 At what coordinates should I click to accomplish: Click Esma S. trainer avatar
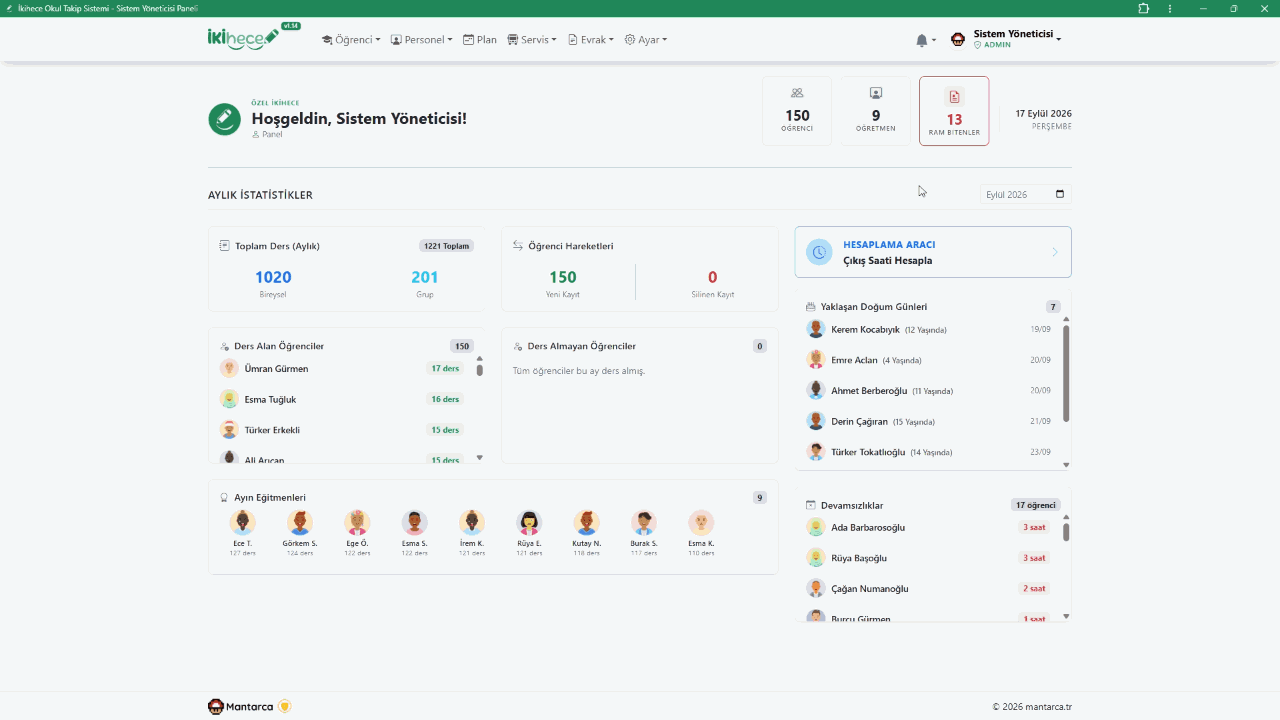[x=415, y=523]
